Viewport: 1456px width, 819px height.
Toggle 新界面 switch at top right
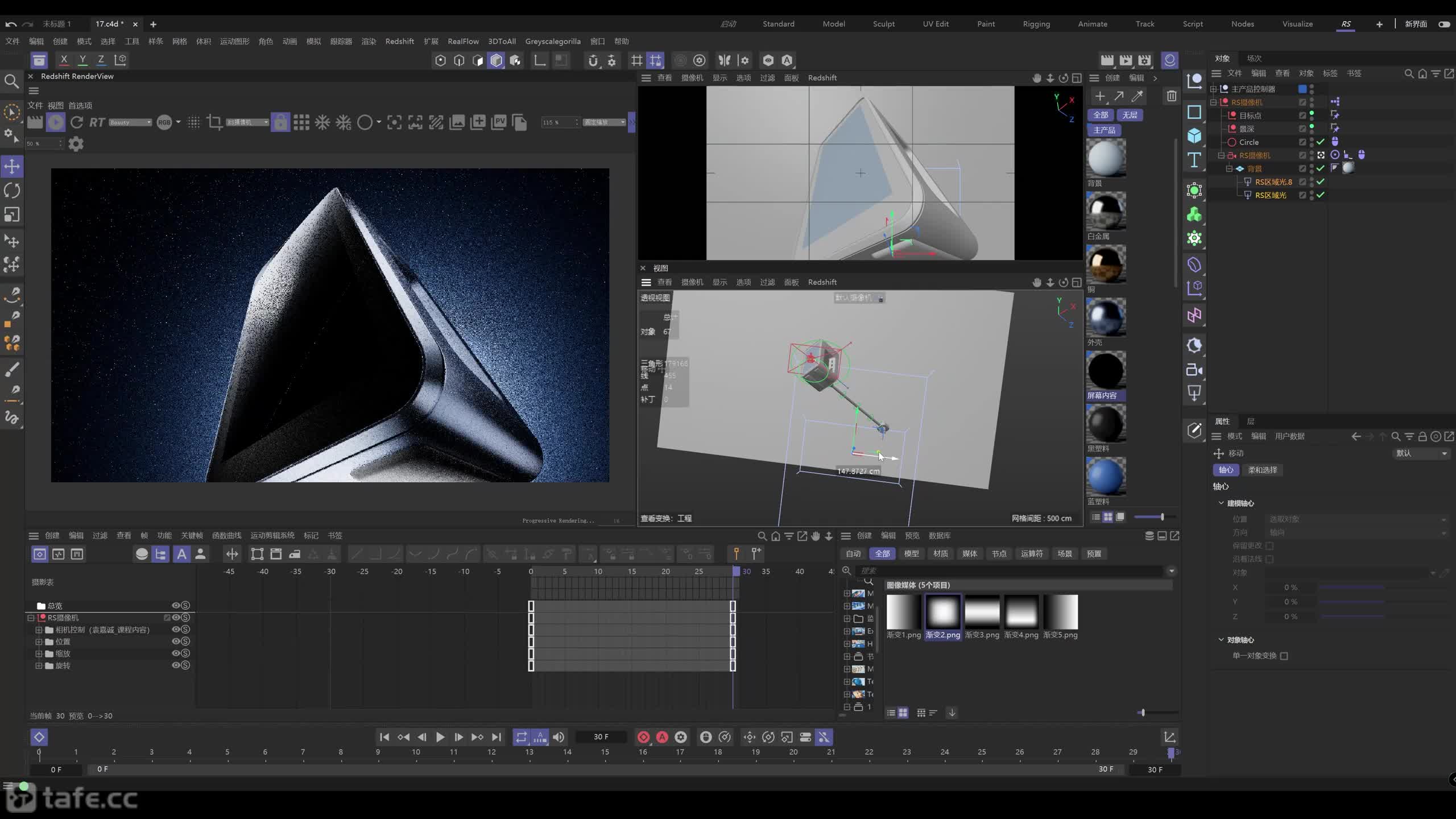pyautogui.click(x=1444, y=24)
